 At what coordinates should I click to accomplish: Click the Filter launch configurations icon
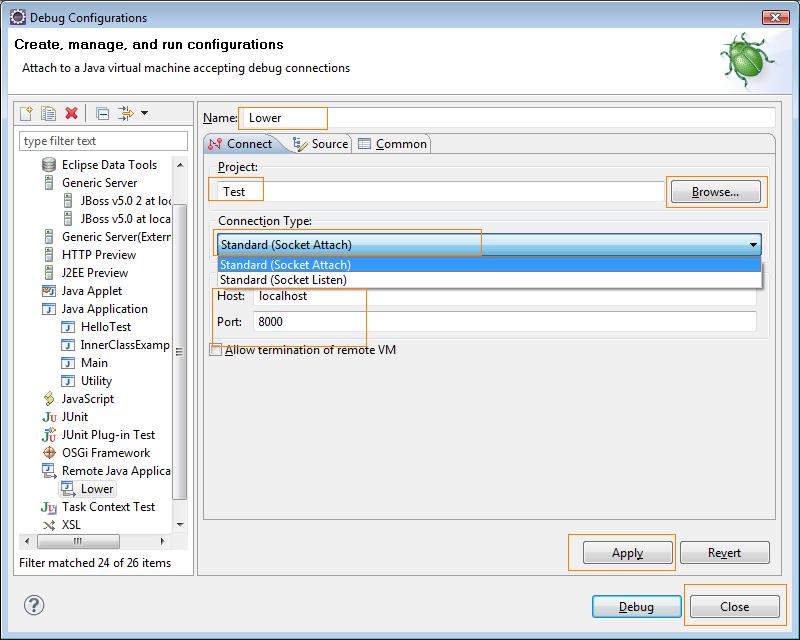coord(127,113)
